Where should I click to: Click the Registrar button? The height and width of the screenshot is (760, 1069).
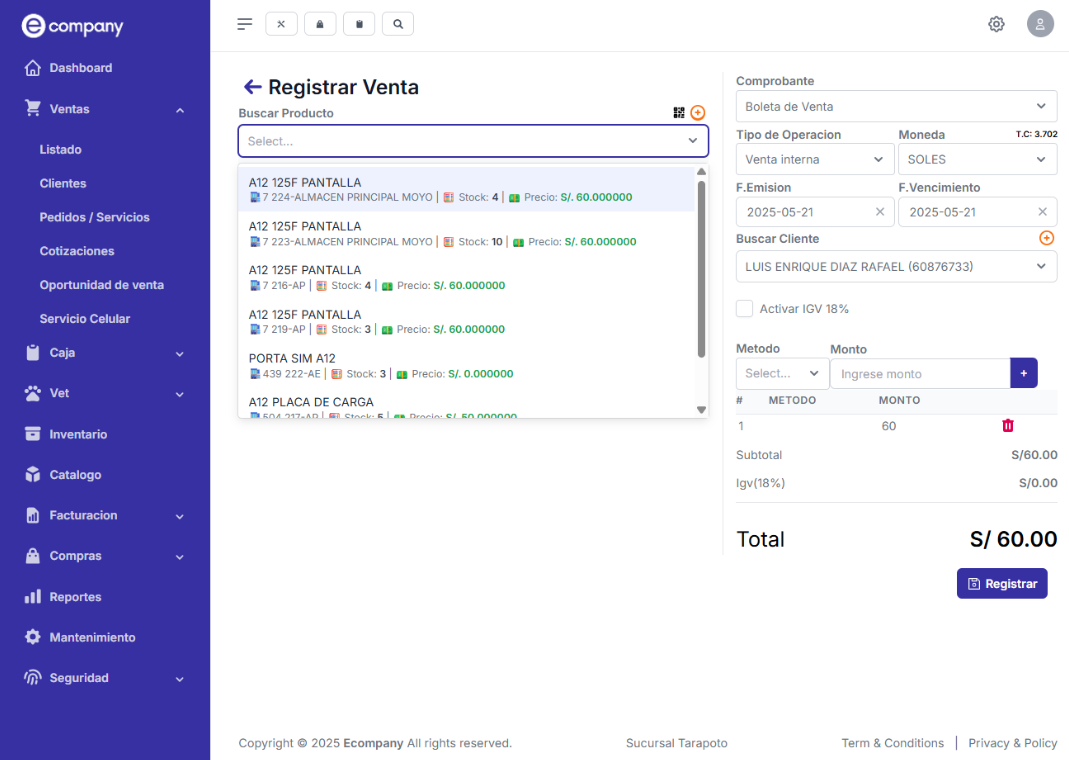(1002, 584)
